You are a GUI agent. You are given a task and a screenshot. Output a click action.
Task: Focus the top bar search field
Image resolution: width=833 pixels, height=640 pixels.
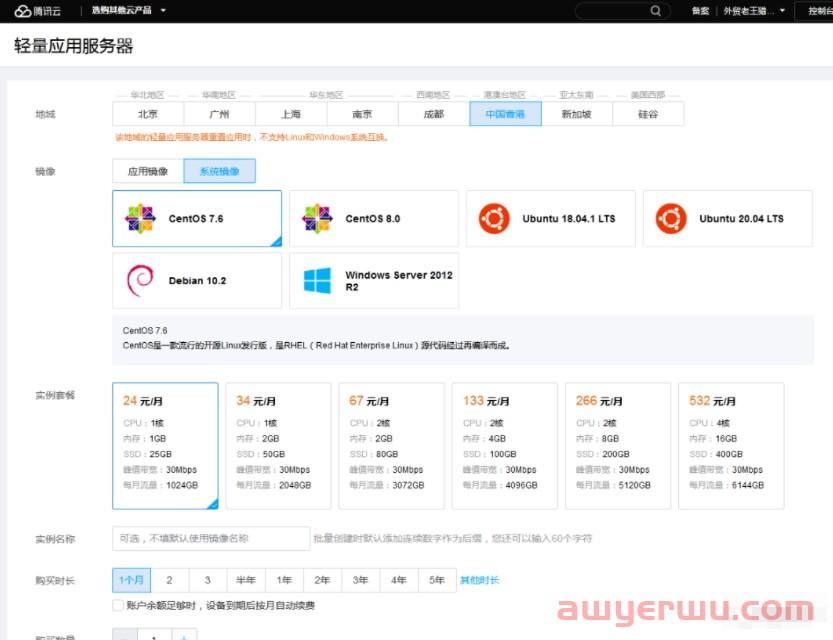click(623, 11)
